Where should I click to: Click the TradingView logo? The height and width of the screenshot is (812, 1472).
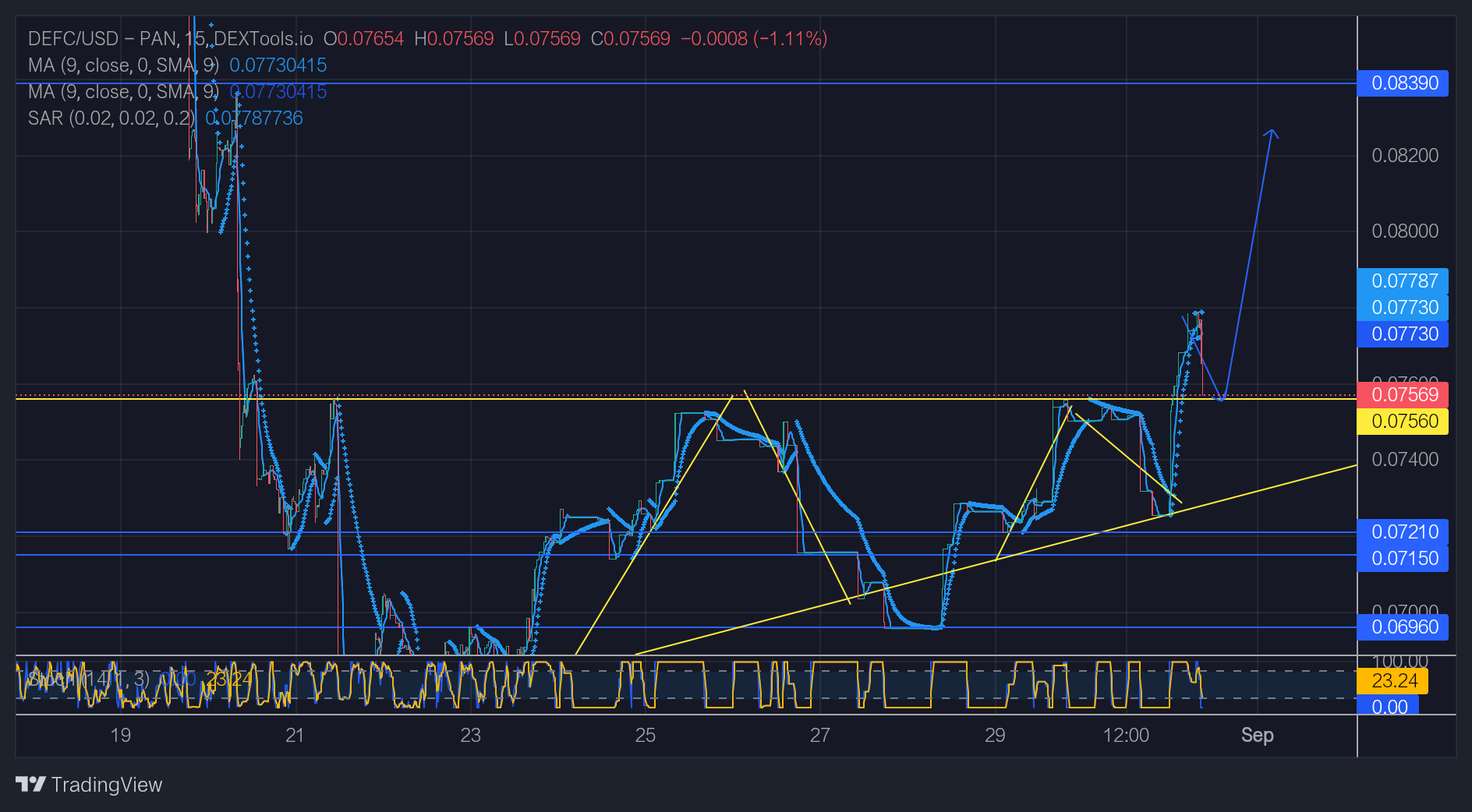(89, 785)
